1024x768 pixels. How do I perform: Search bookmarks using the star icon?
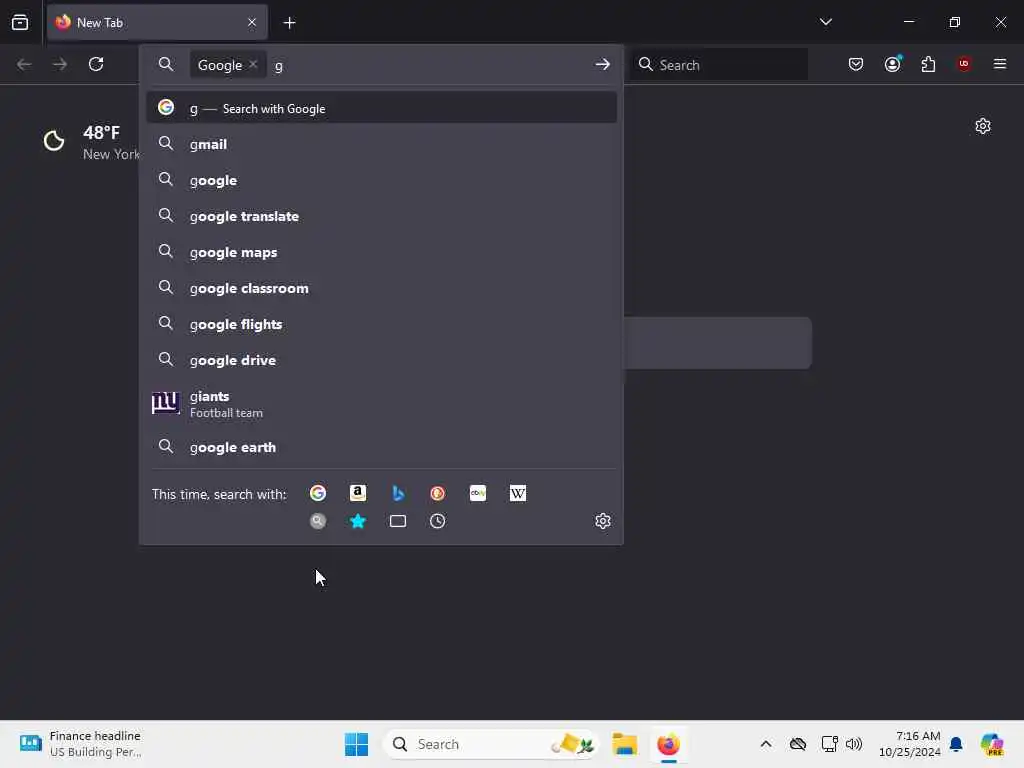click(358, 521)
